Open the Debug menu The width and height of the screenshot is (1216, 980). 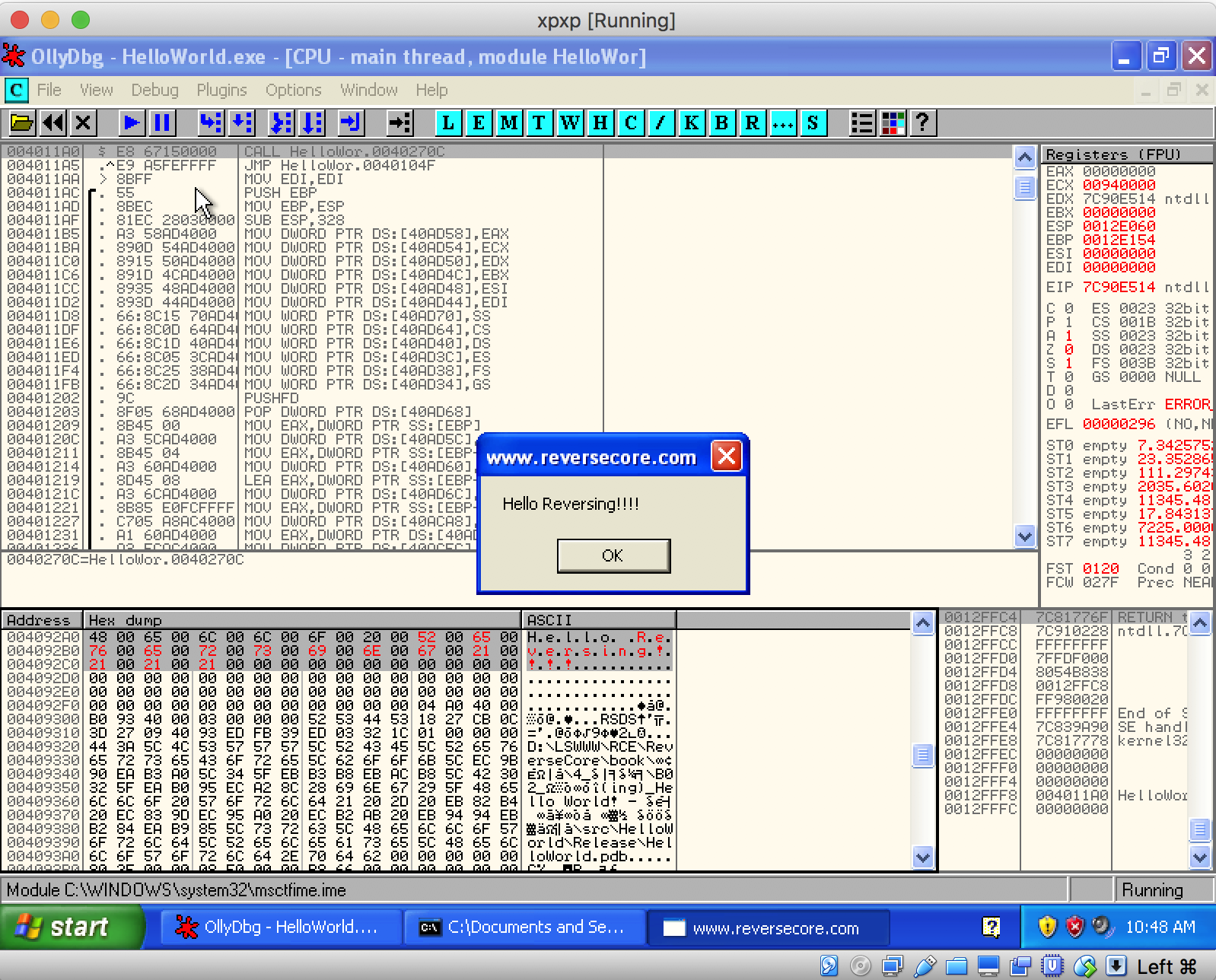154,90
